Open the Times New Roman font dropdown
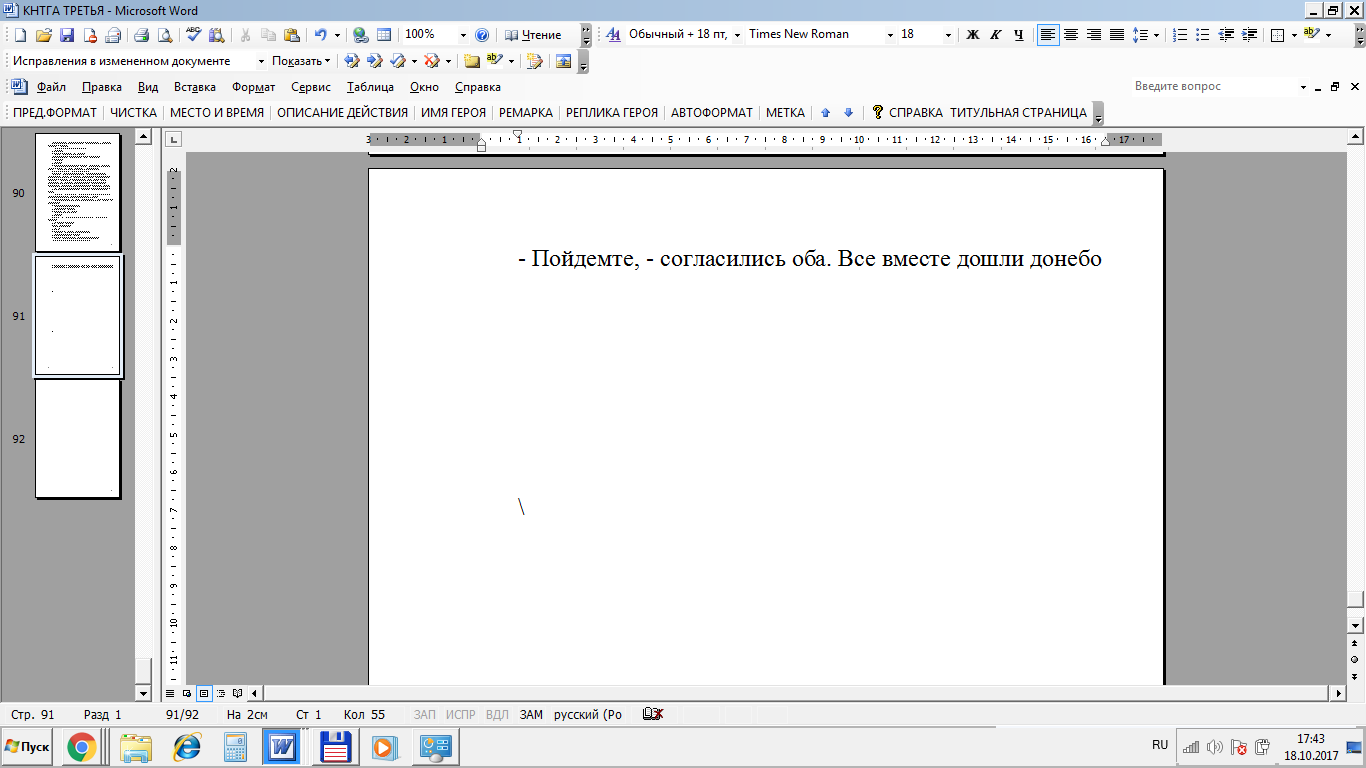Screen dimensions: 1366x768 (890, 34)
